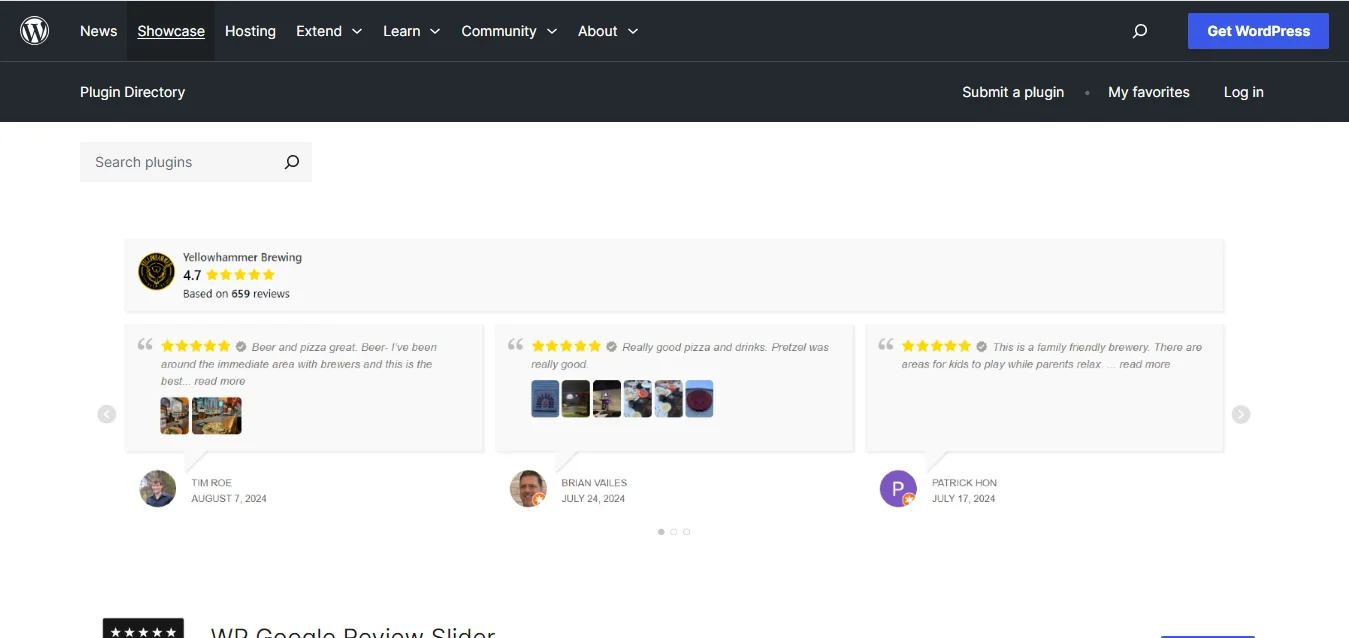This screenshot has height=638, width=1349.
Task: Open fourth photo thumbnail in Brian Vailes' review
Action: [x=638, y=399]
